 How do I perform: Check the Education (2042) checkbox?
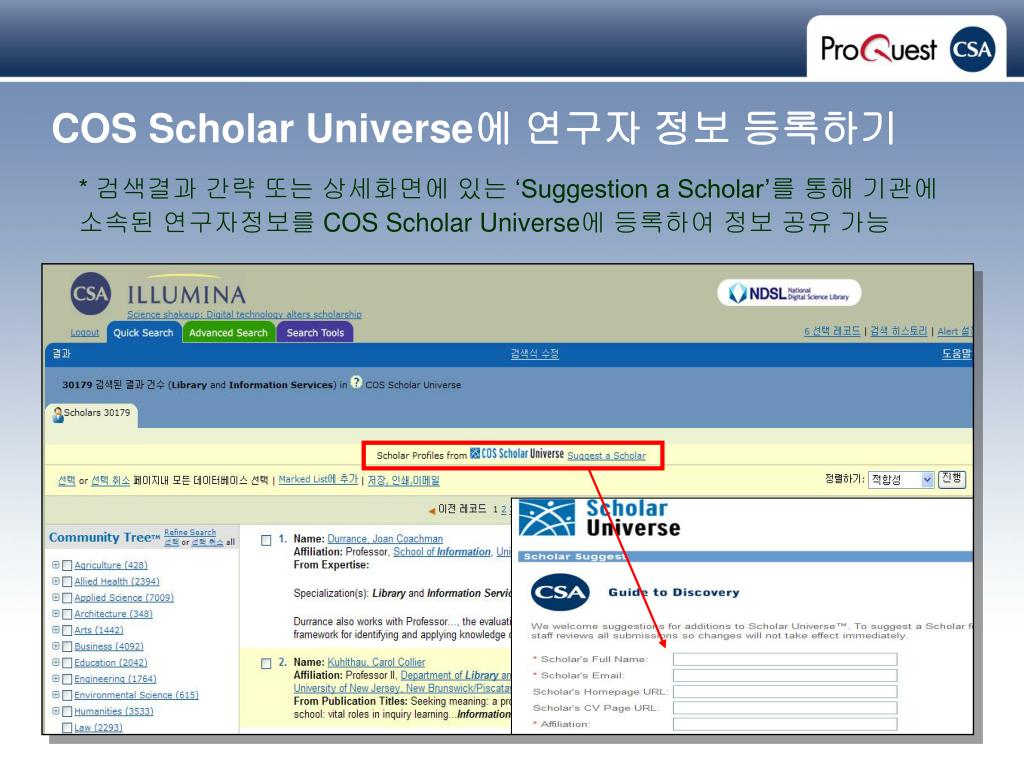point(67,663)
